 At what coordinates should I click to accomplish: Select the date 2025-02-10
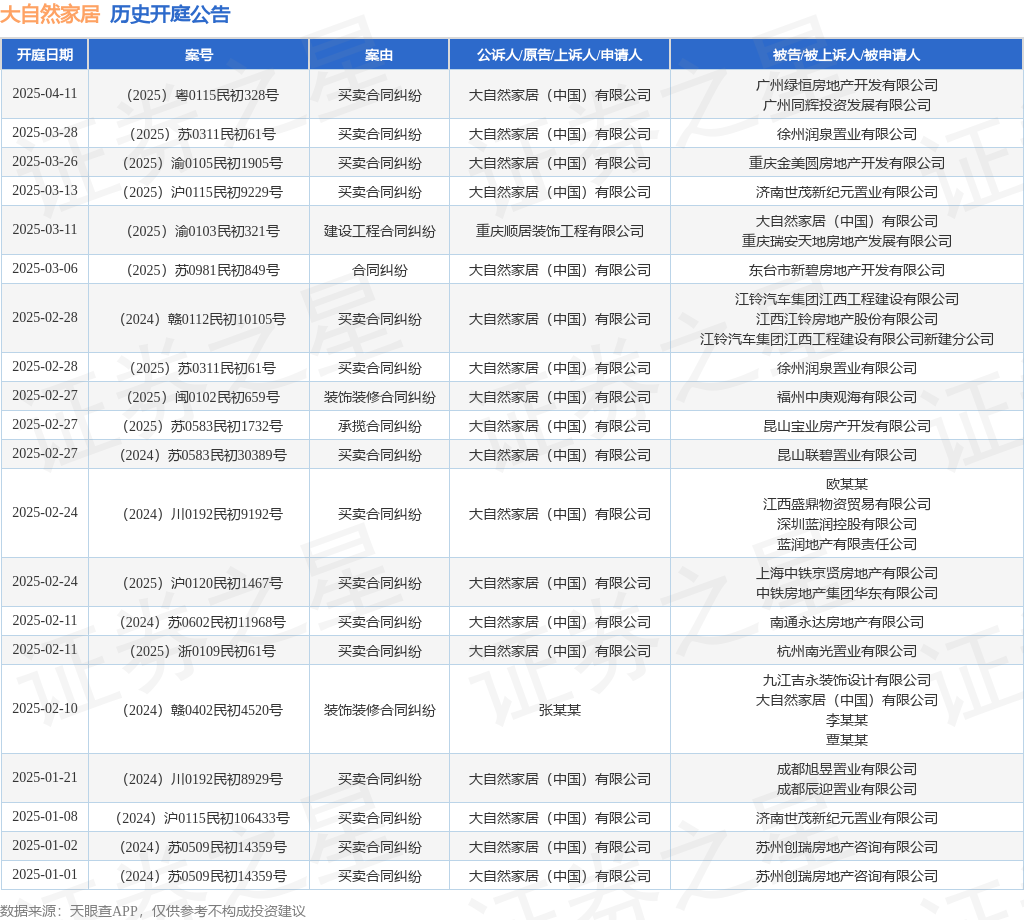pos(44,708)
